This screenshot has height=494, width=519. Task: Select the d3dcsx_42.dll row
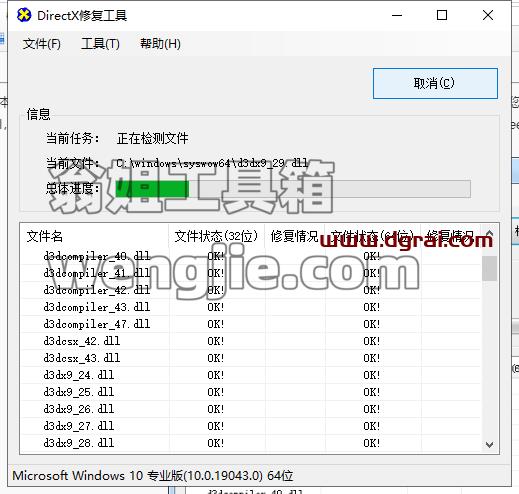(251, 341)
